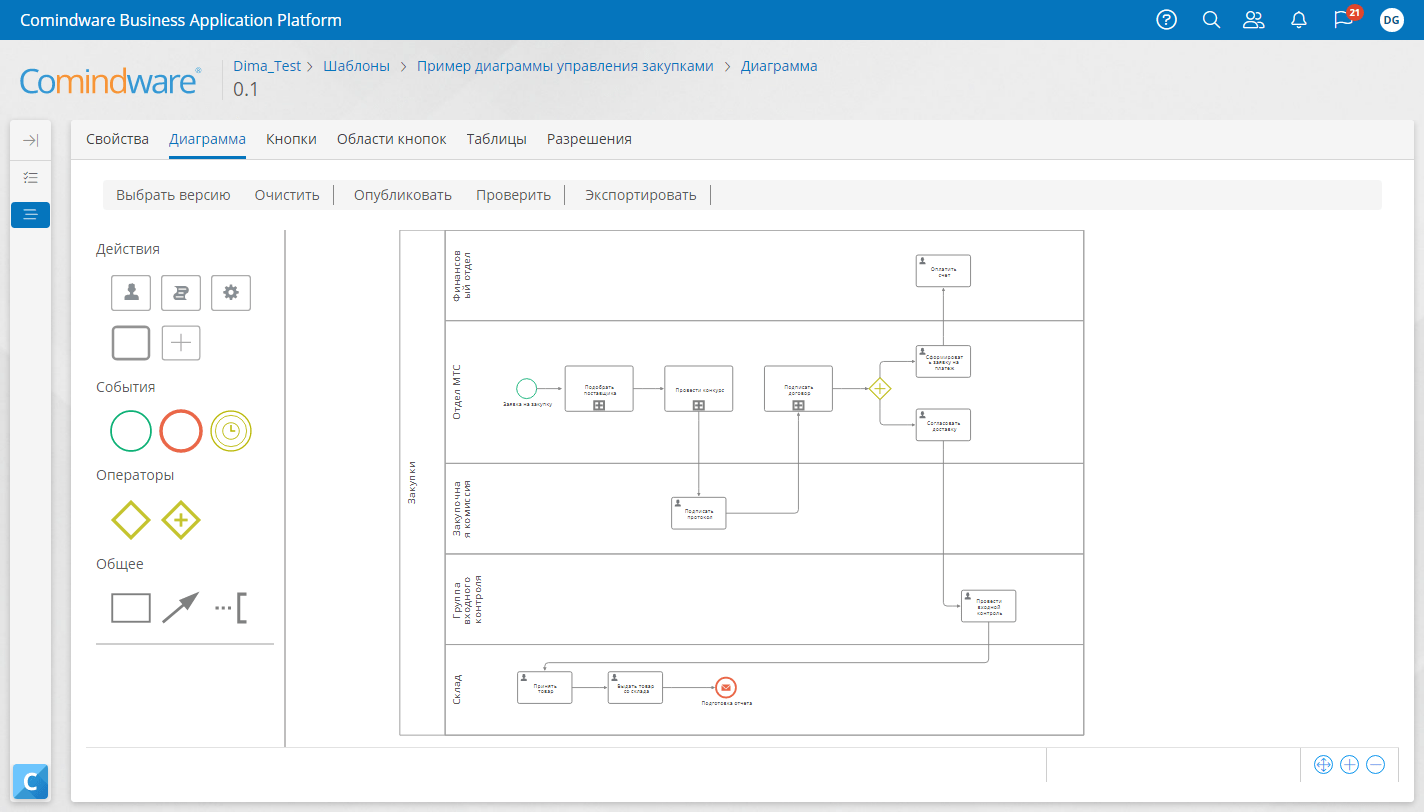
Task: Select the sequence flow arrow tool
Action: (181, 608)
